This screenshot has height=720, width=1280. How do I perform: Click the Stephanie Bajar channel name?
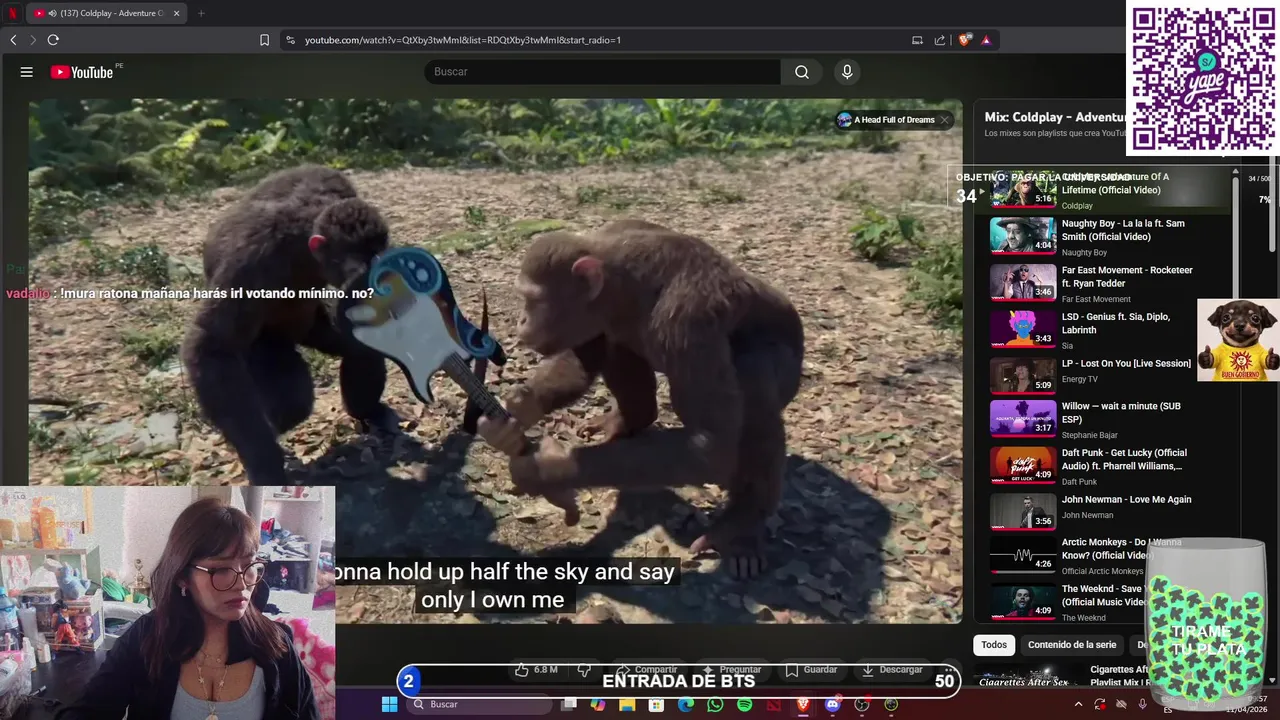click(x=1090, y=435)
